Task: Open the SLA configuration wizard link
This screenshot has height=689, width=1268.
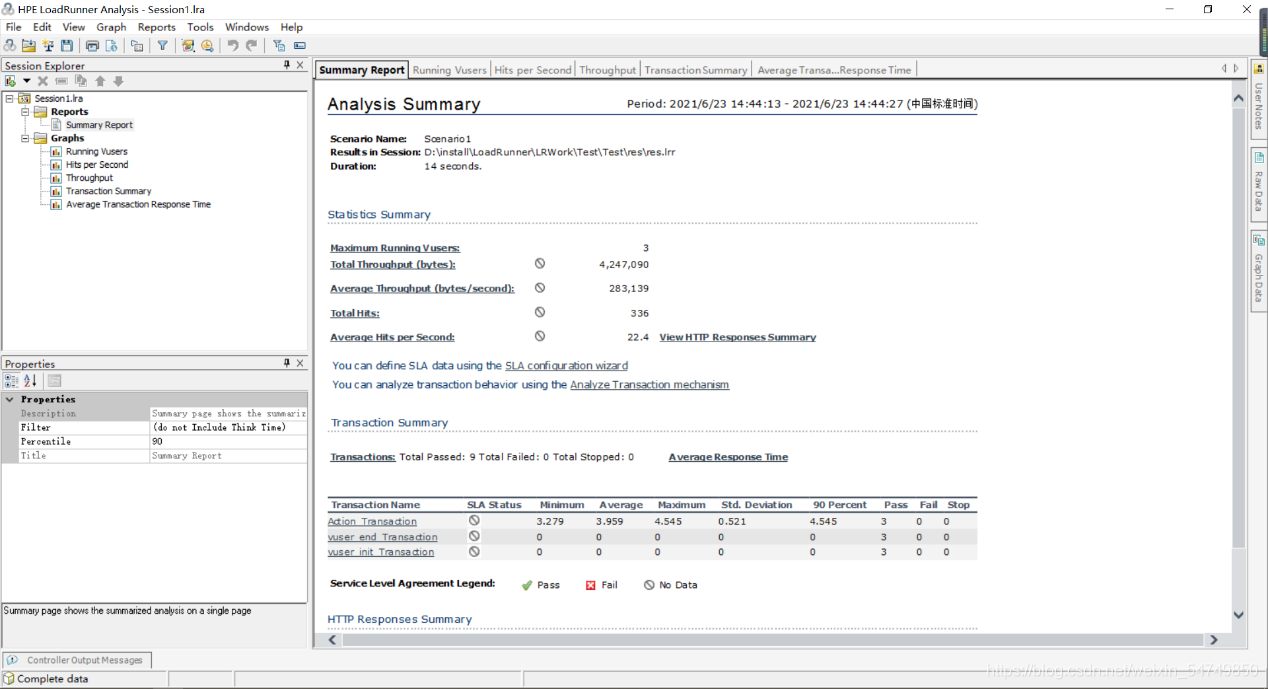Action: point(566,366)
